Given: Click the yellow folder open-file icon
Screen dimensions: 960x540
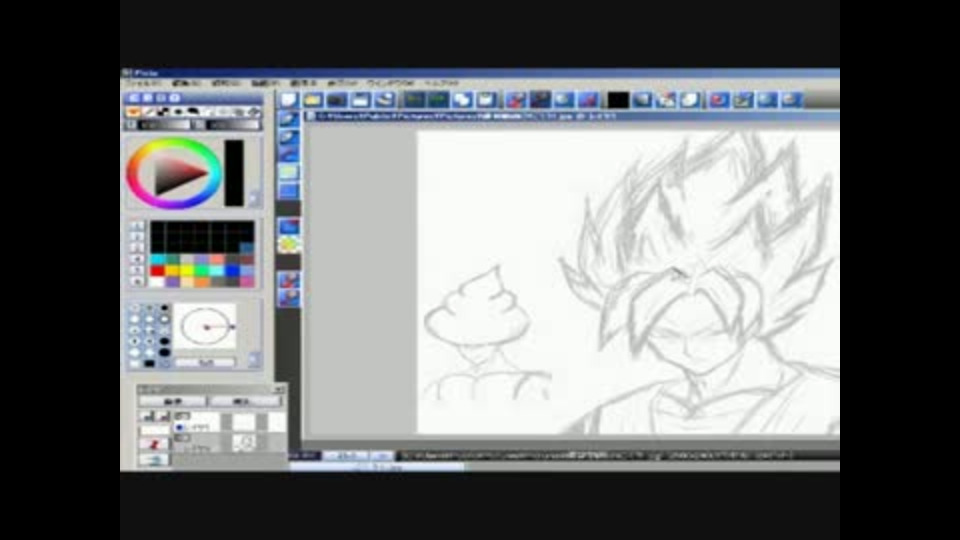Looking at the screenshot, I should tap(312, 100).
